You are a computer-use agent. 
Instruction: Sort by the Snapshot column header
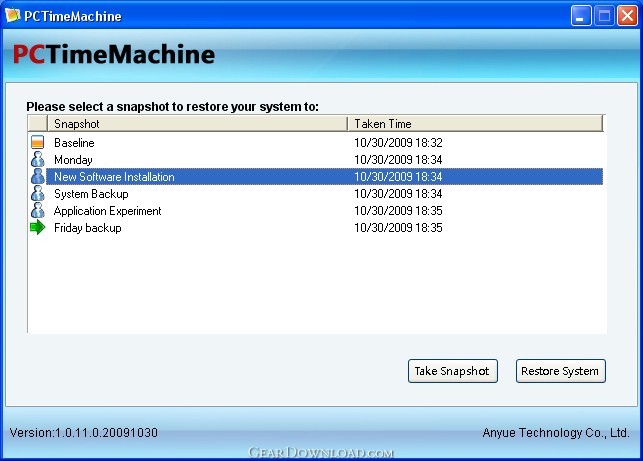pyautogui.click(x=197, y=123)
